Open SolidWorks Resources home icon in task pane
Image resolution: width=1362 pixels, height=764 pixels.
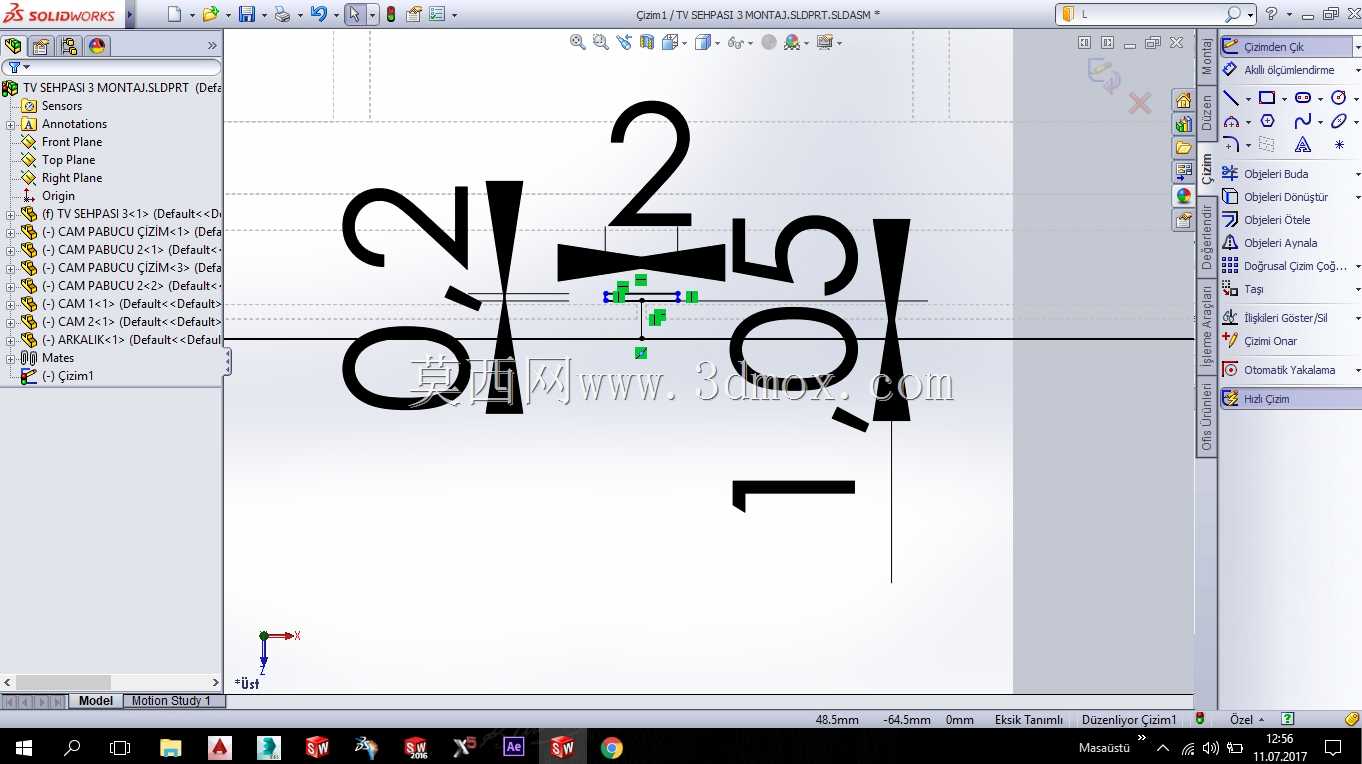[1183, 101]
